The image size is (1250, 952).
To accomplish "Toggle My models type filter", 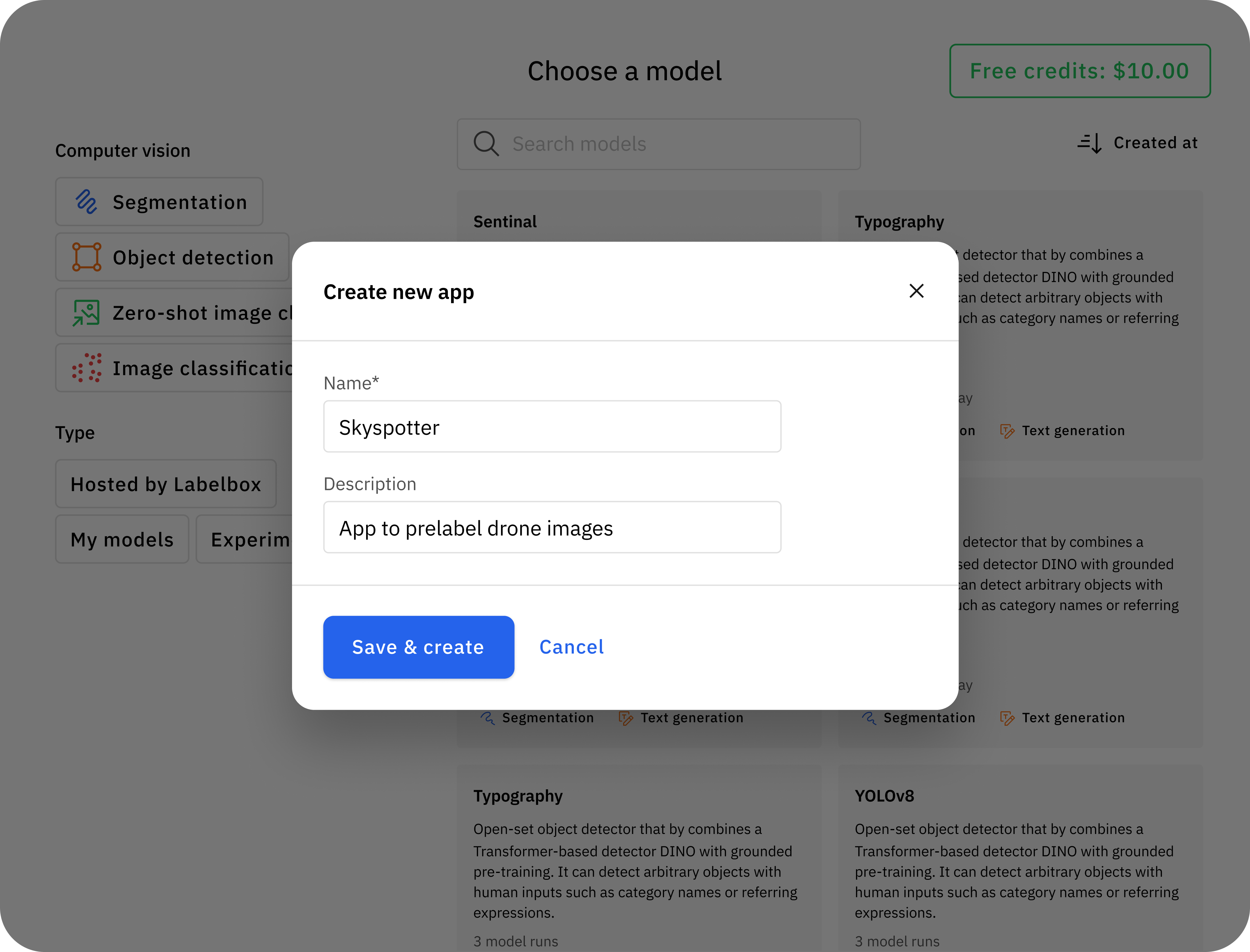I will point(122,540).
